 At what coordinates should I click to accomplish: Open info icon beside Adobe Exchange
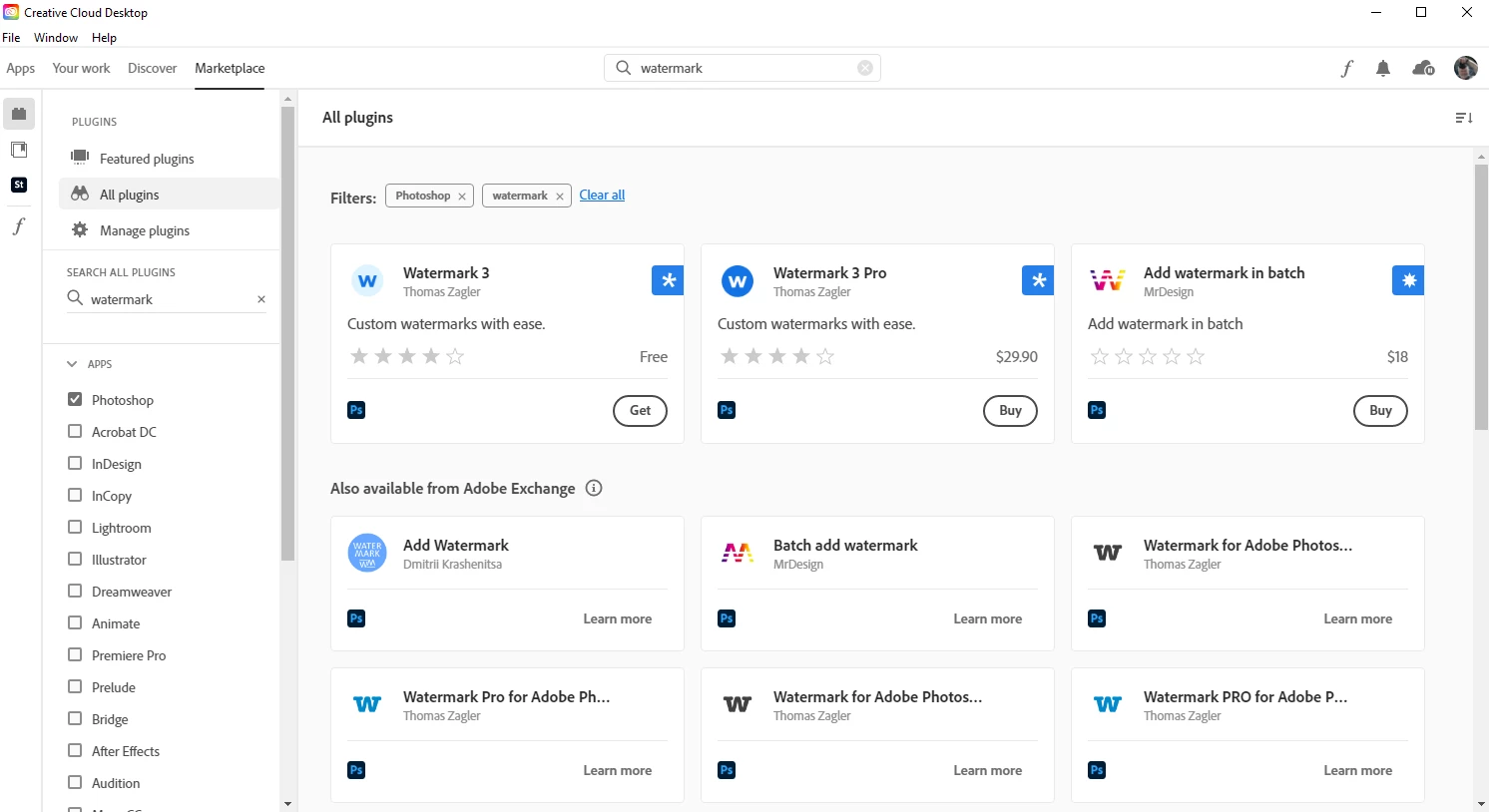pyautogui.click(x=594, y=488)
